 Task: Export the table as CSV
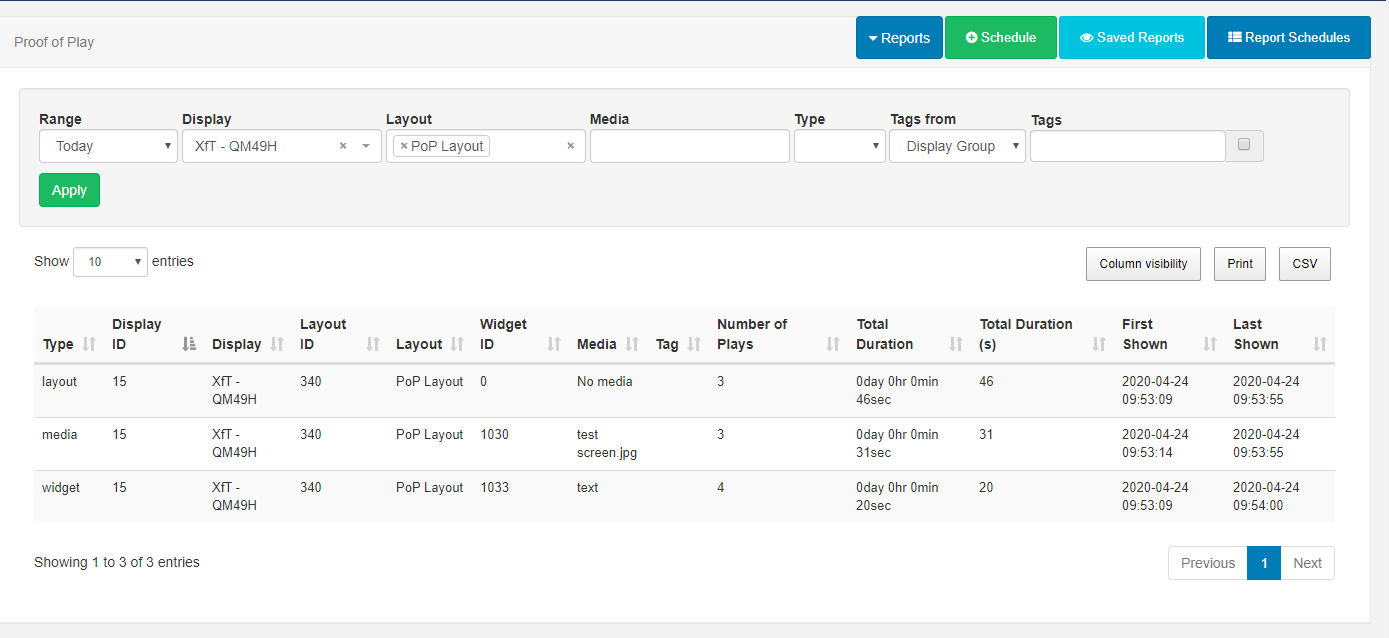pos(1304,264)
